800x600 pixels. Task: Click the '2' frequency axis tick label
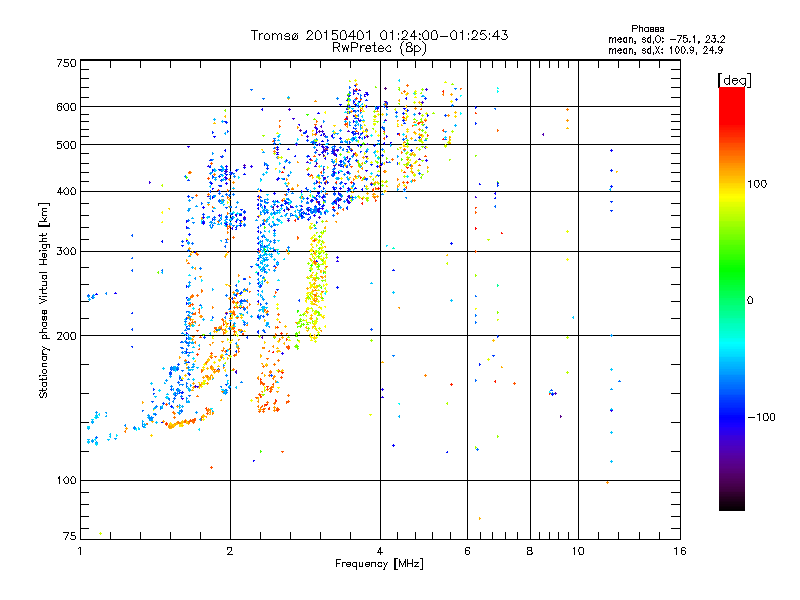pyautogui.click(x=230, y=551)
